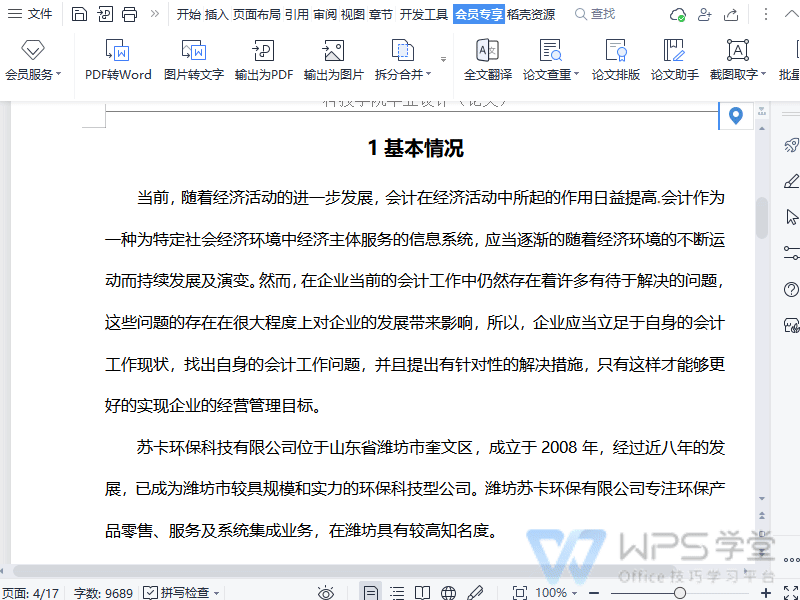Start 全文翻译 translation tool
The width and height of the screenshot is (800, 600).
pyautogui.click(x=488, y=60)
